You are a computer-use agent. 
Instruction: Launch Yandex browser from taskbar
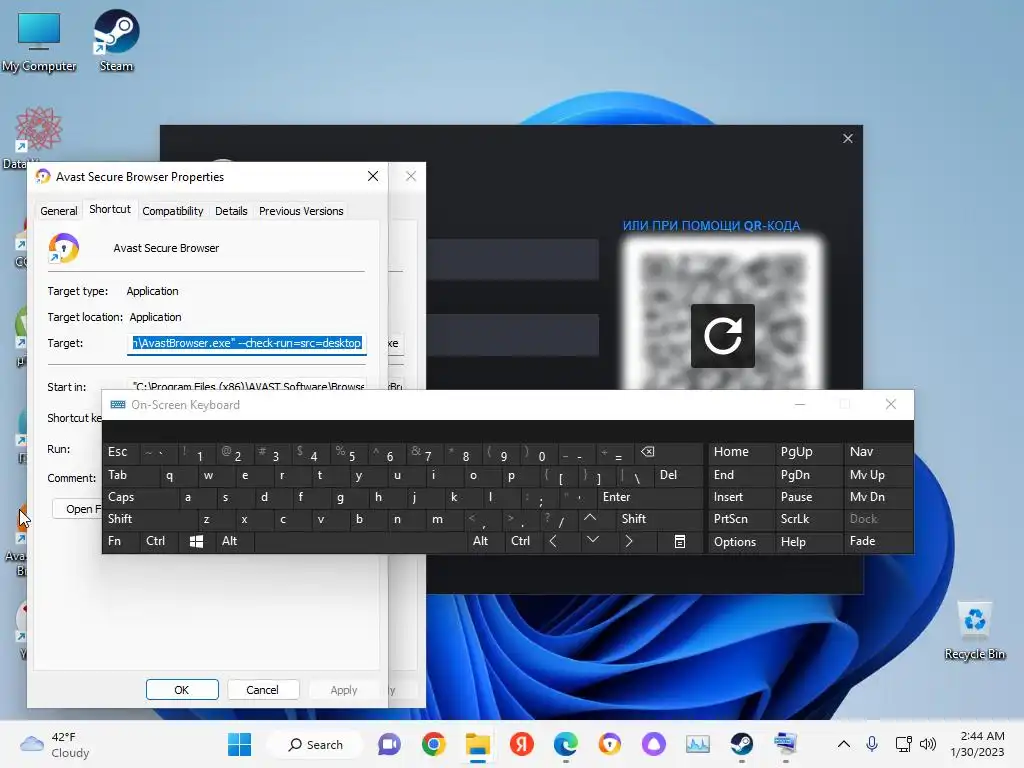point(521,744)
